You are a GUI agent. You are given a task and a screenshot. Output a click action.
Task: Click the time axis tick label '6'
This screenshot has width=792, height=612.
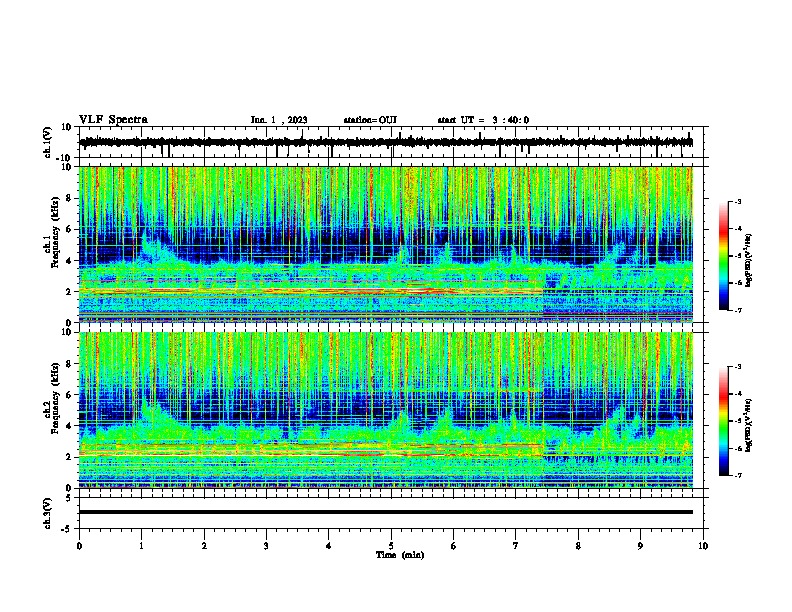(x=454, y=546)
